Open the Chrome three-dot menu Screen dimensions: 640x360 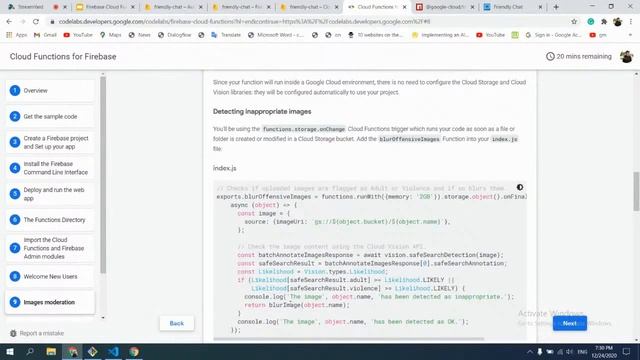(631, 22)
